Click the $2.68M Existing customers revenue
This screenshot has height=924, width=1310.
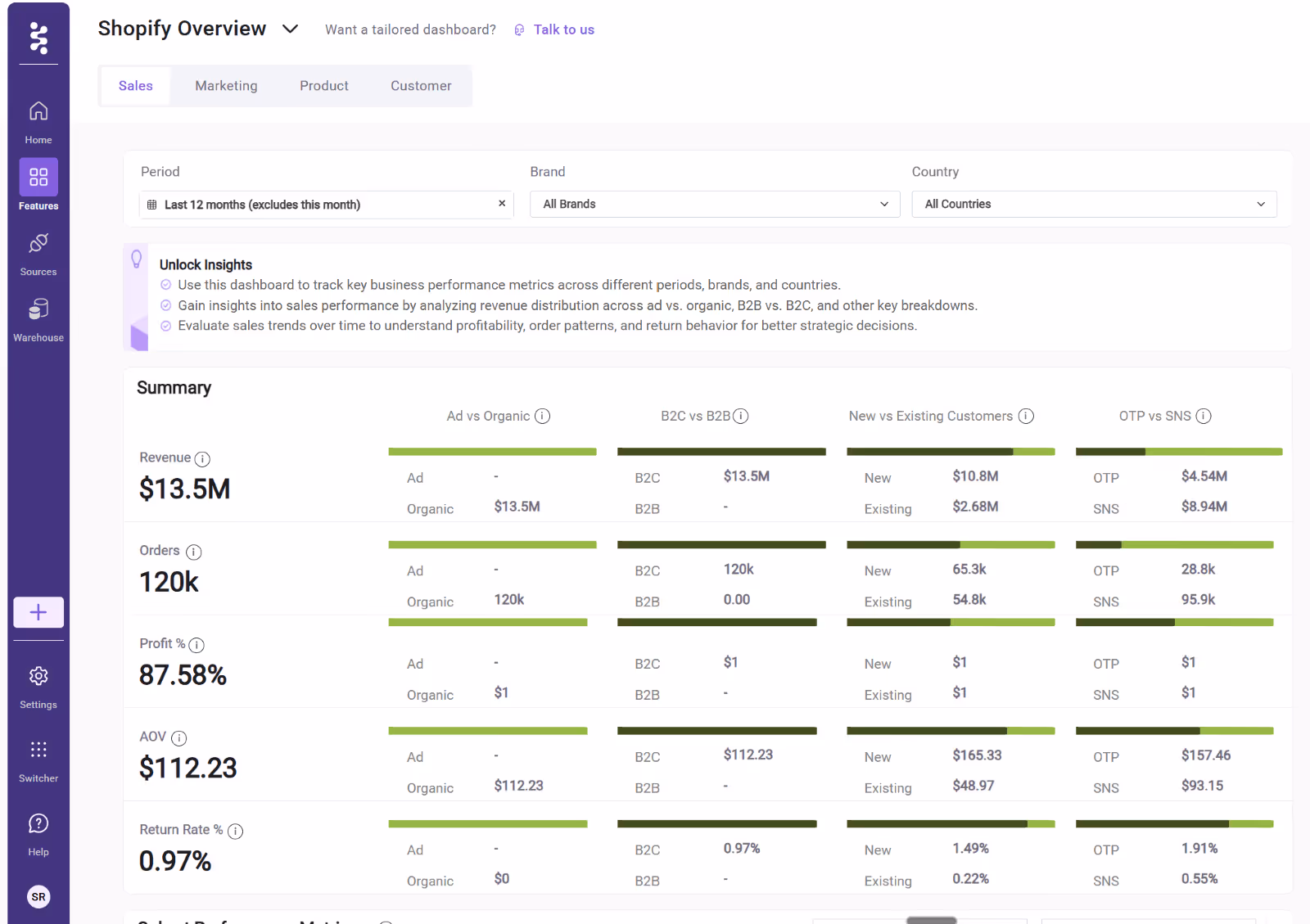[x=975, y=507]
